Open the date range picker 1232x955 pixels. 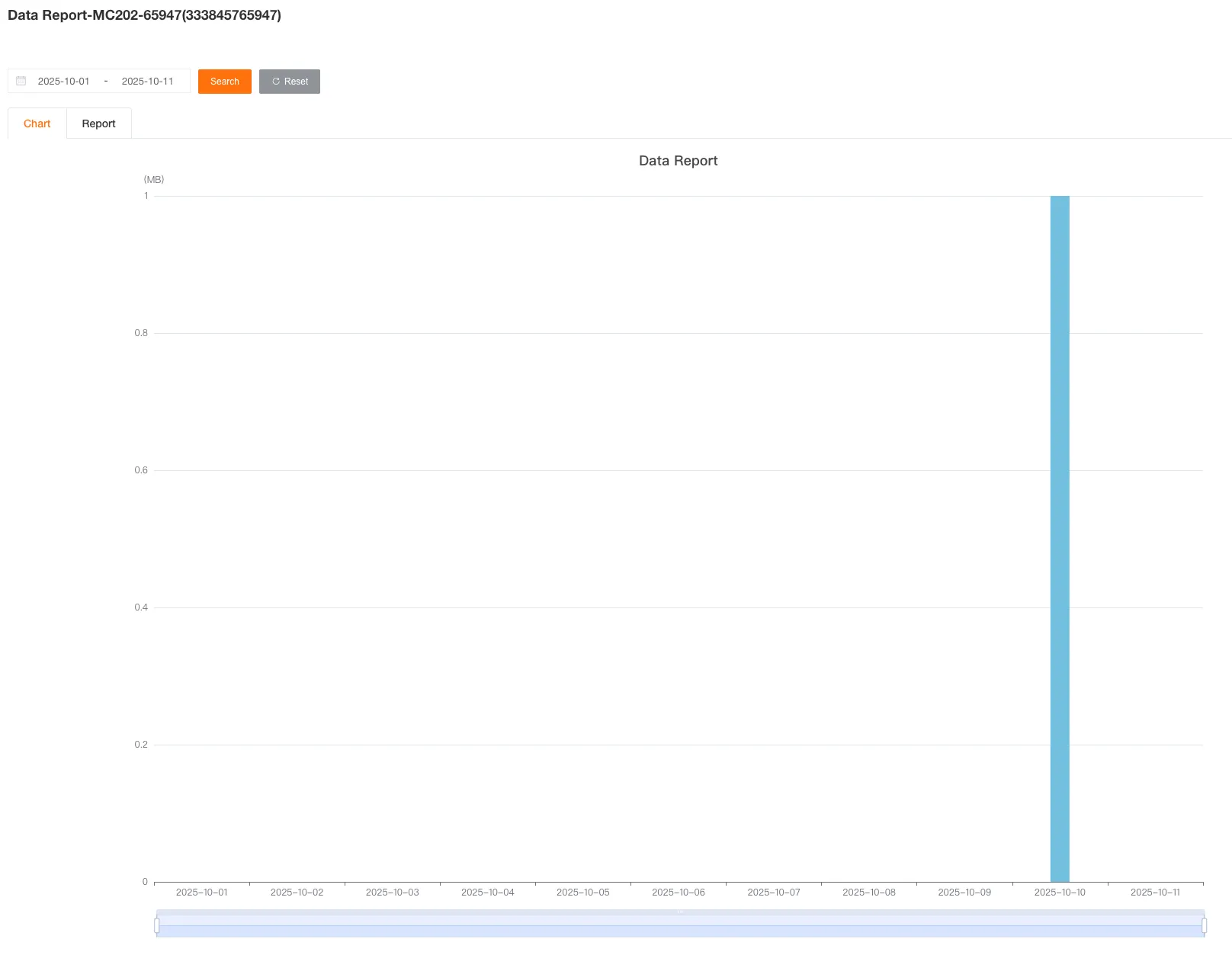point(98,80)
